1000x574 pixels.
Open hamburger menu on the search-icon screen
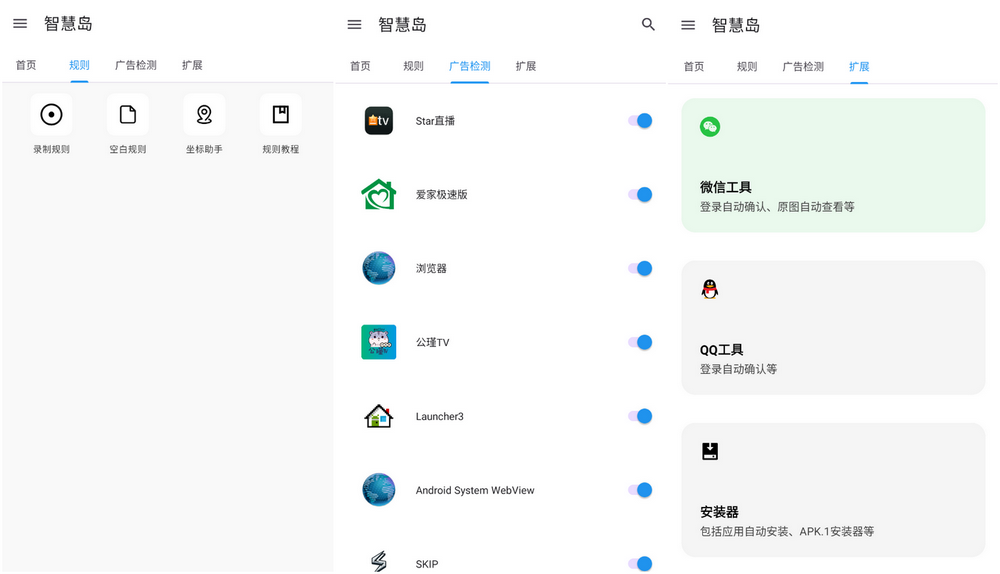pos(354,25)
